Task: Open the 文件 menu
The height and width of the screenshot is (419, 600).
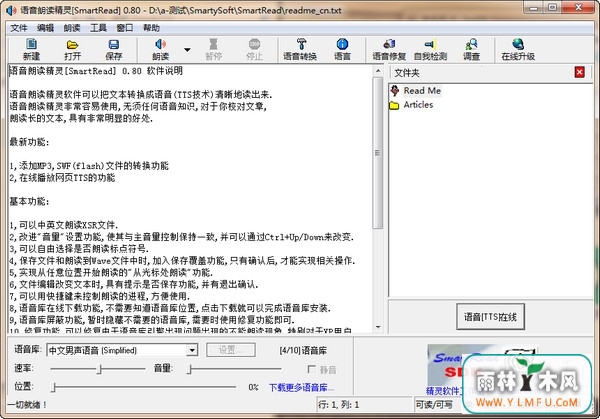Action: pos(18,28)
